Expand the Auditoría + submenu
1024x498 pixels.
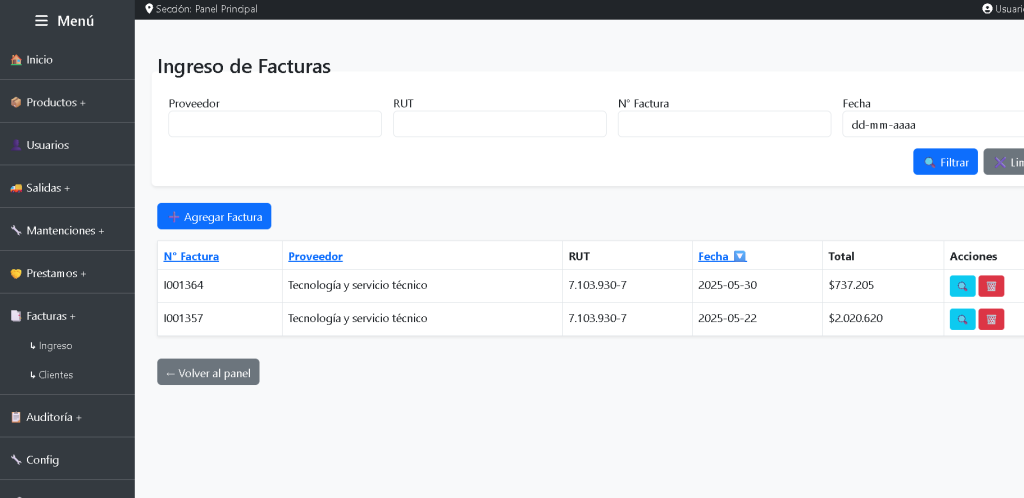[x=67, y=417]
